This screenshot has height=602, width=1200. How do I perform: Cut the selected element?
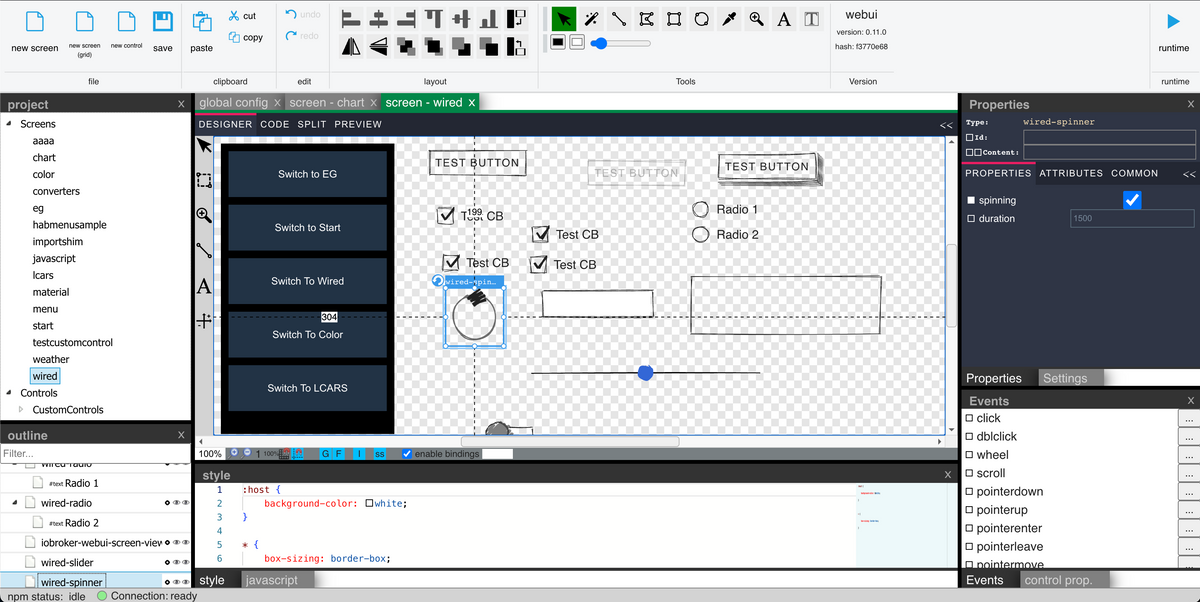point(242,16)
